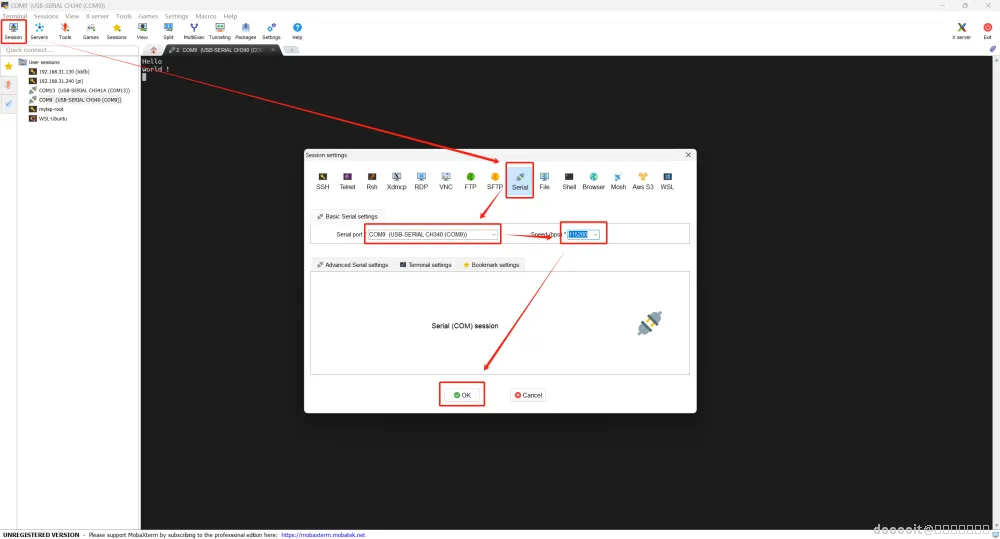Screen dimensions: 1000x539
Task: Choose Mosh session type
Action: point(618,181)
